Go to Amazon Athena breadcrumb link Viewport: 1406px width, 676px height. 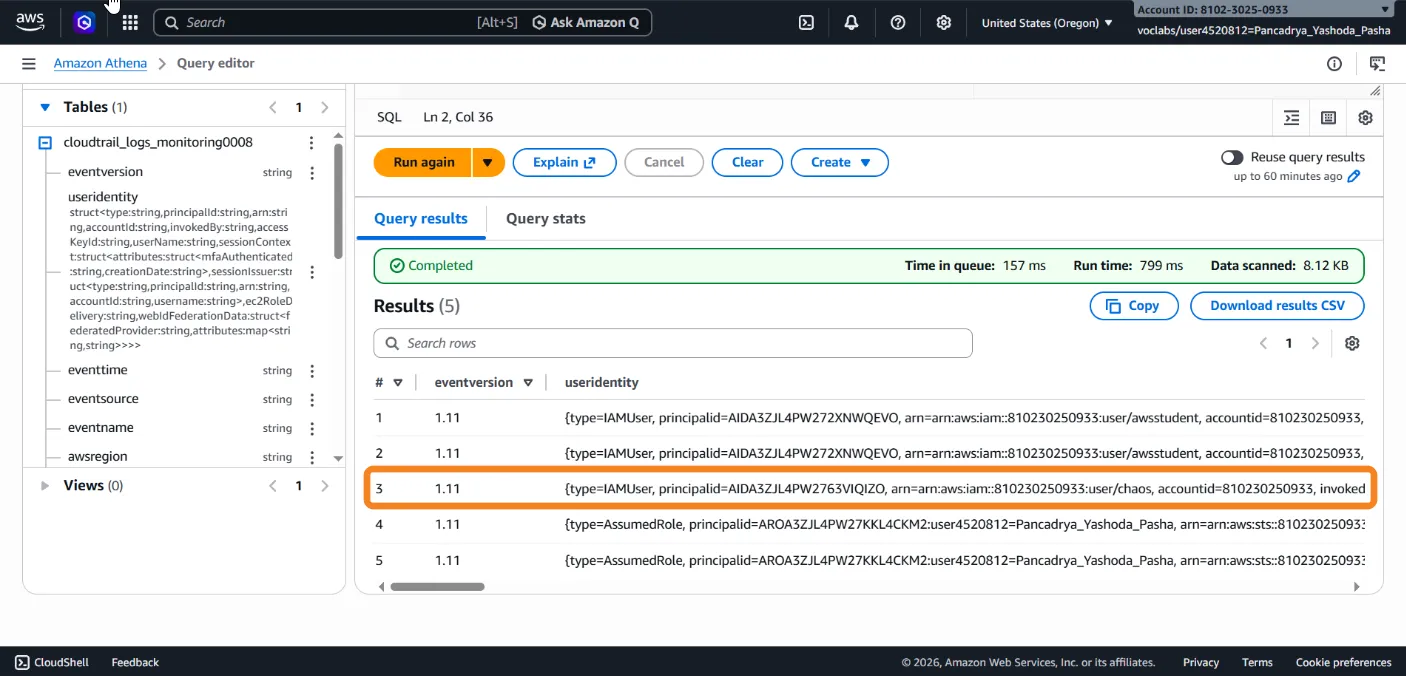pyautogui.click(x=100, y=63)
